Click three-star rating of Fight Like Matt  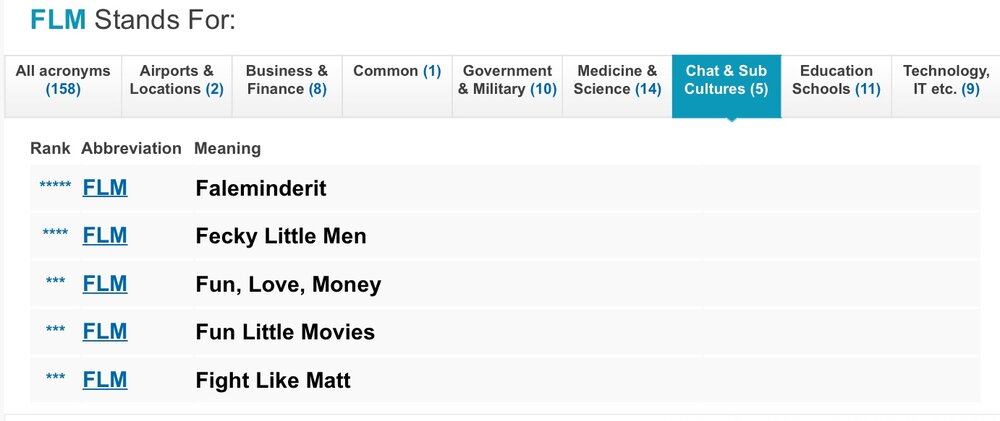55,378
